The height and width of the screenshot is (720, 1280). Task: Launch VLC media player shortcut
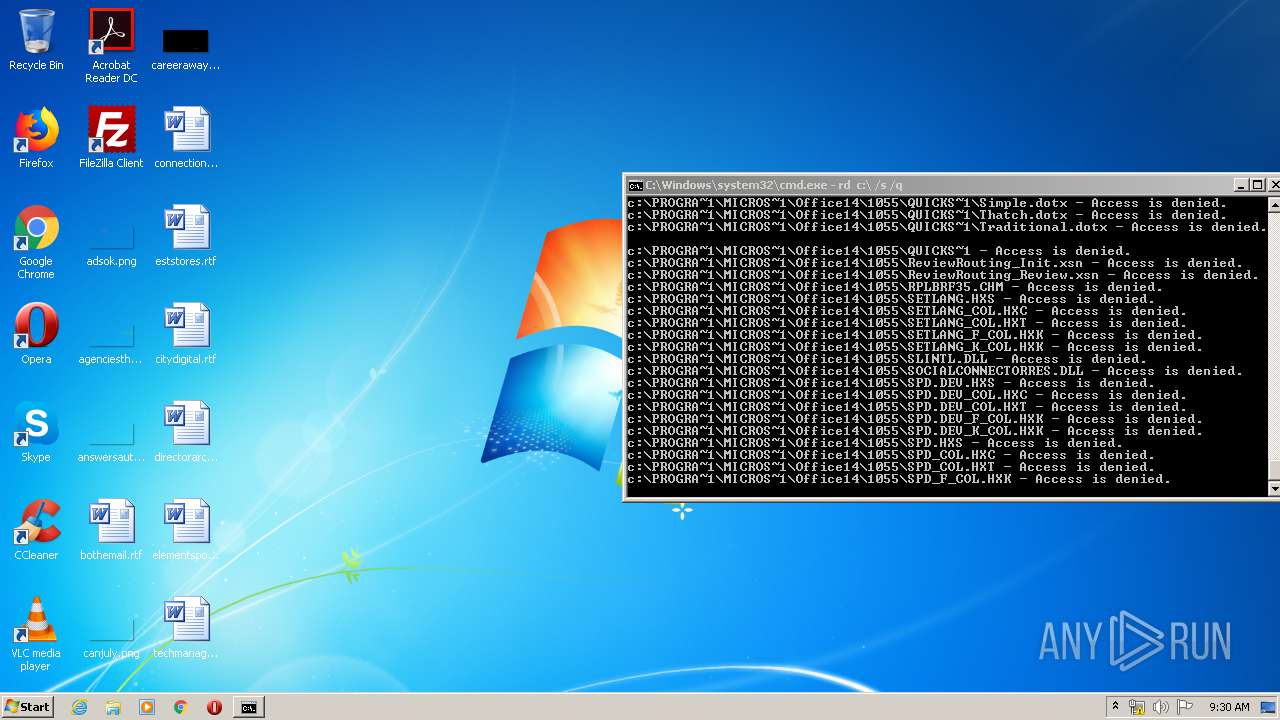click(36, 634)
